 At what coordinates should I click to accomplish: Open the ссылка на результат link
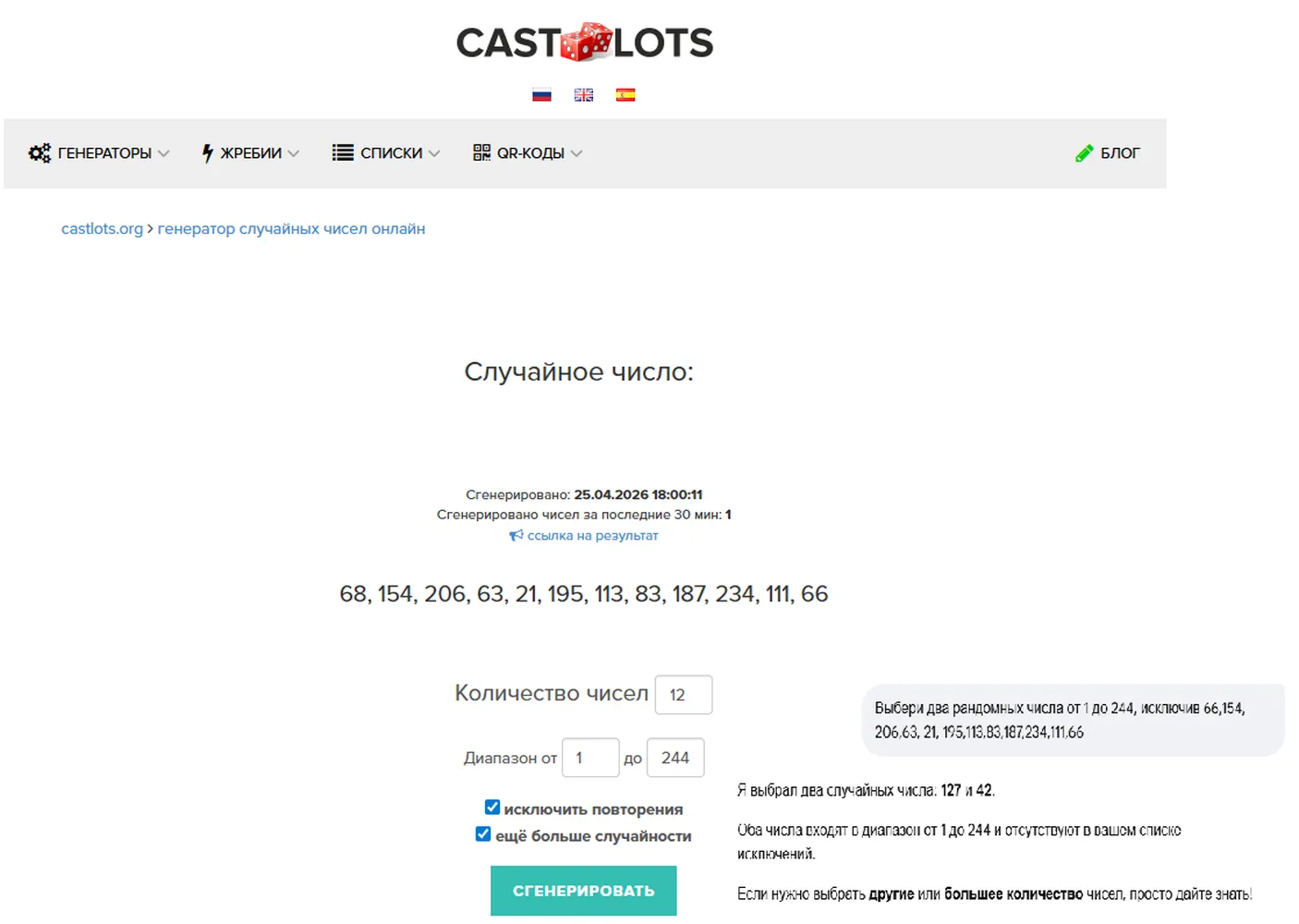(592, 536)
